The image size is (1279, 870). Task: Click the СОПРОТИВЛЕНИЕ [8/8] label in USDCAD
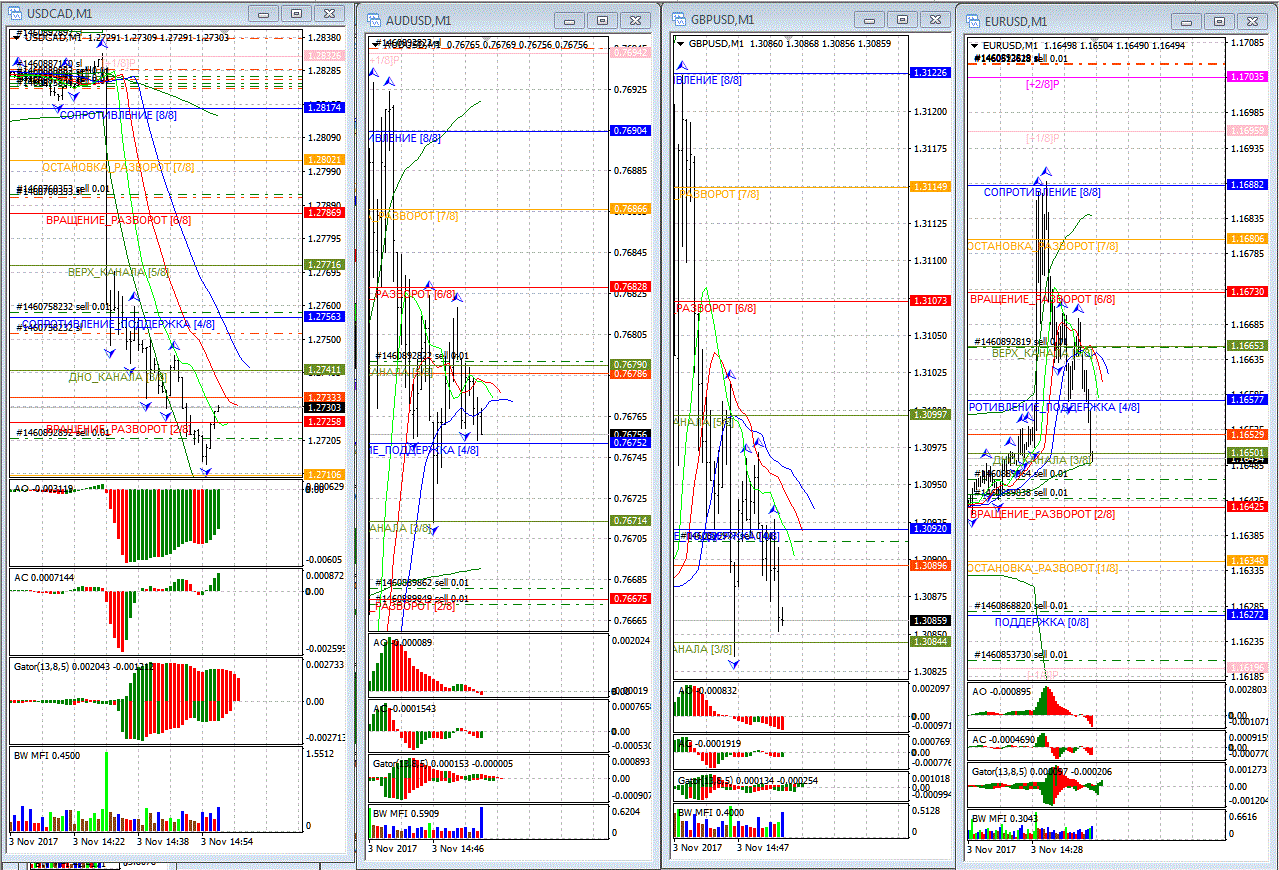(118, 116)
